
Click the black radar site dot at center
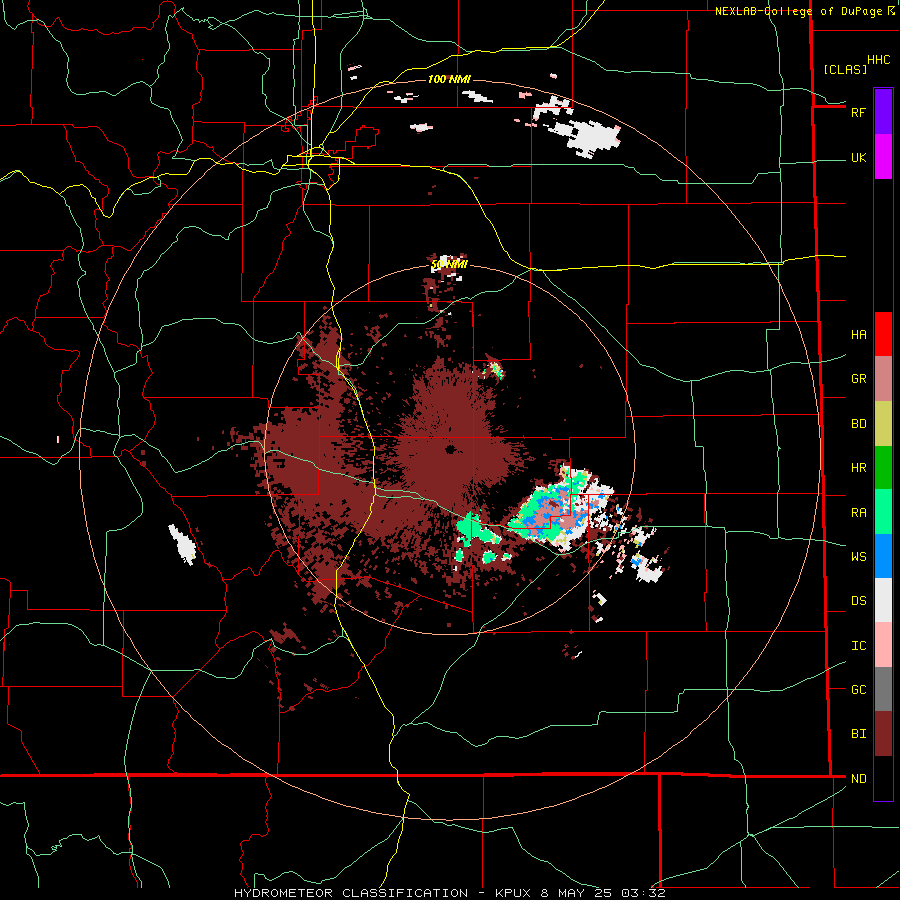450,449
